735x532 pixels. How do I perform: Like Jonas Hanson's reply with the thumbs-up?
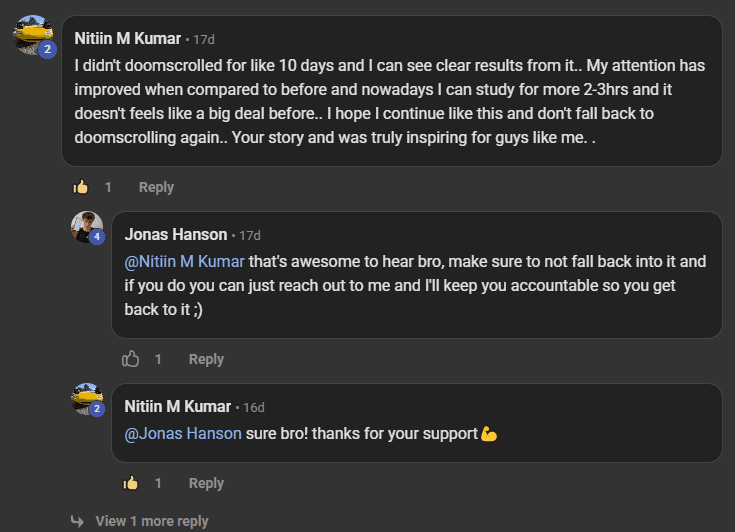(x=130, y=359)
